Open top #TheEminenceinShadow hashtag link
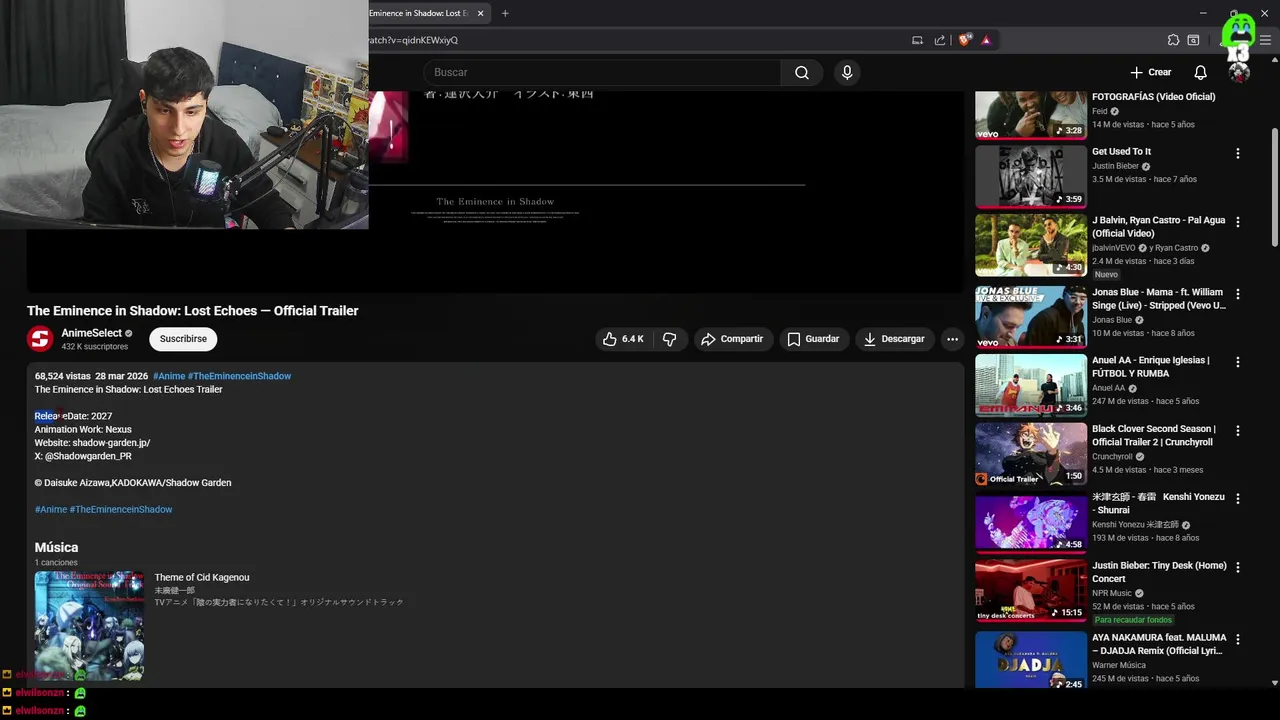 click(239, 376)
